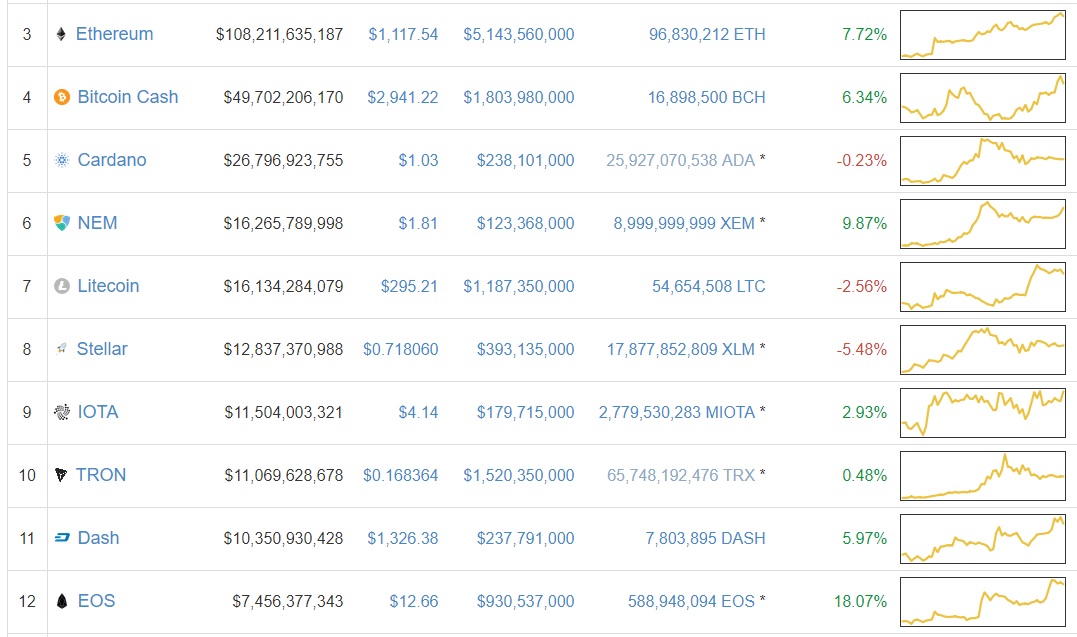Click IOTA price $4.14
The height and width of the screenshot is (637, 1077).
418,412
